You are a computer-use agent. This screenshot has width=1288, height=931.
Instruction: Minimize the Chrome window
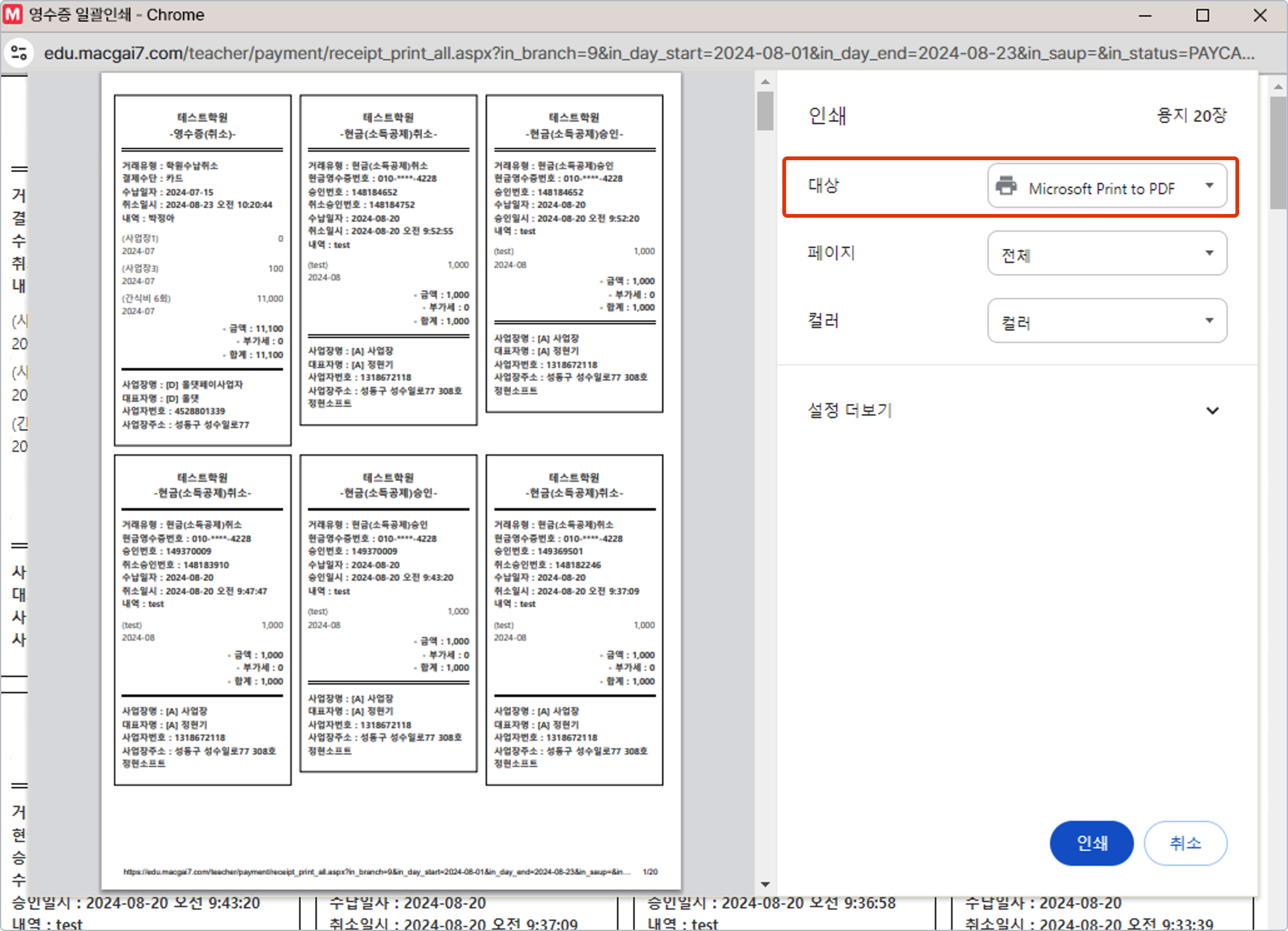tap(1145, 15)
